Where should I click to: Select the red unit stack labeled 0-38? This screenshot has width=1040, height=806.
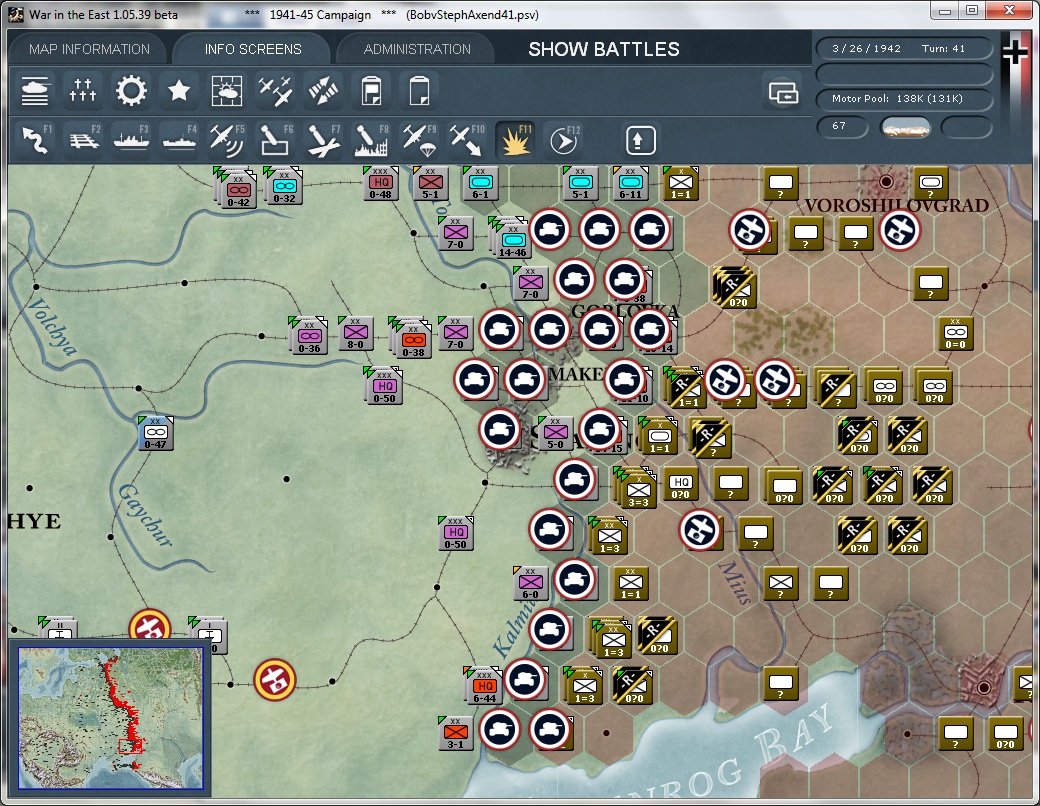click(x=411, y=338)
